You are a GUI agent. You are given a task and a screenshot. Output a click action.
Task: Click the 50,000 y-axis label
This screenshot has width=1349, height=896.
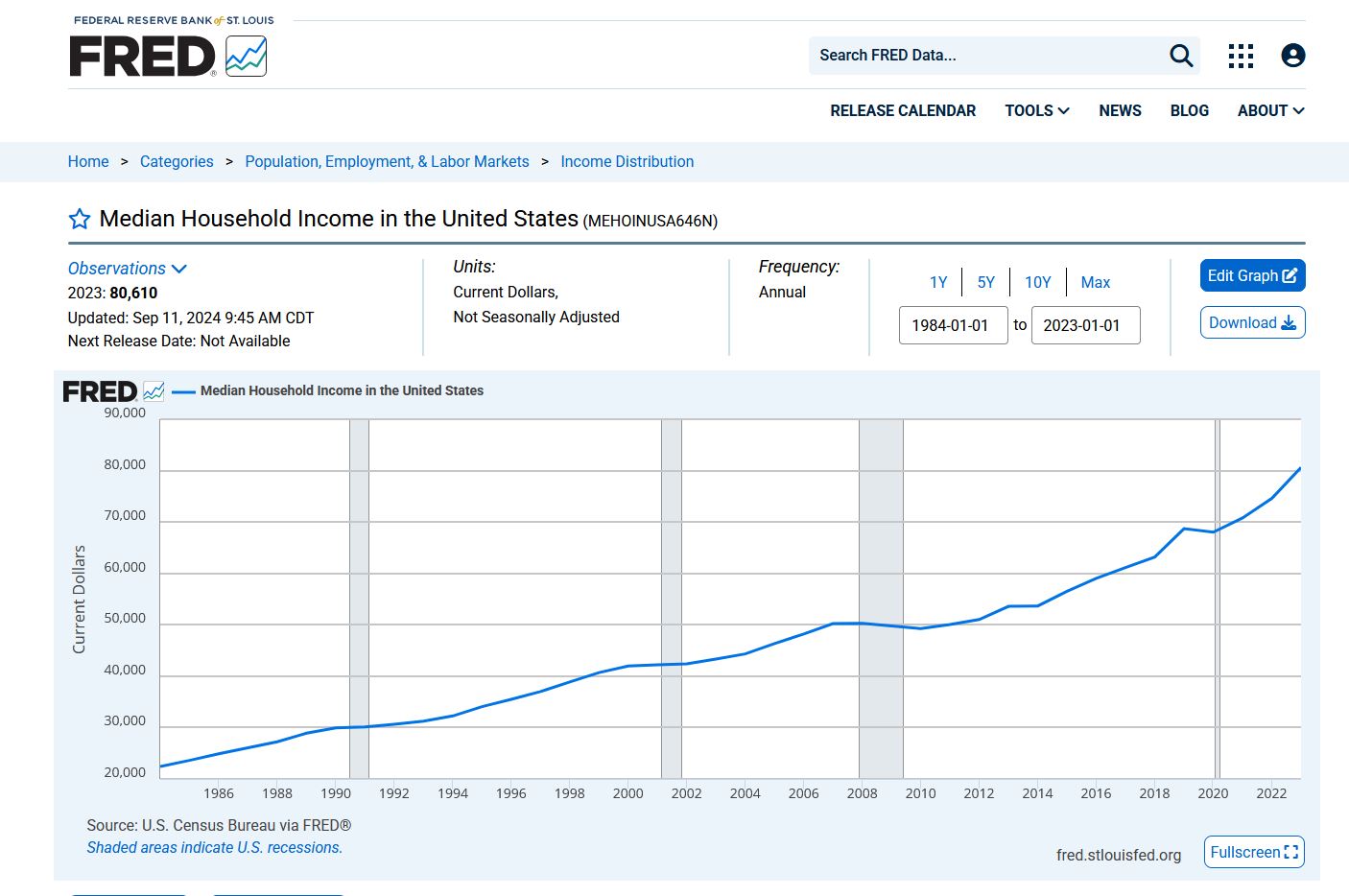tap(125, 619)
